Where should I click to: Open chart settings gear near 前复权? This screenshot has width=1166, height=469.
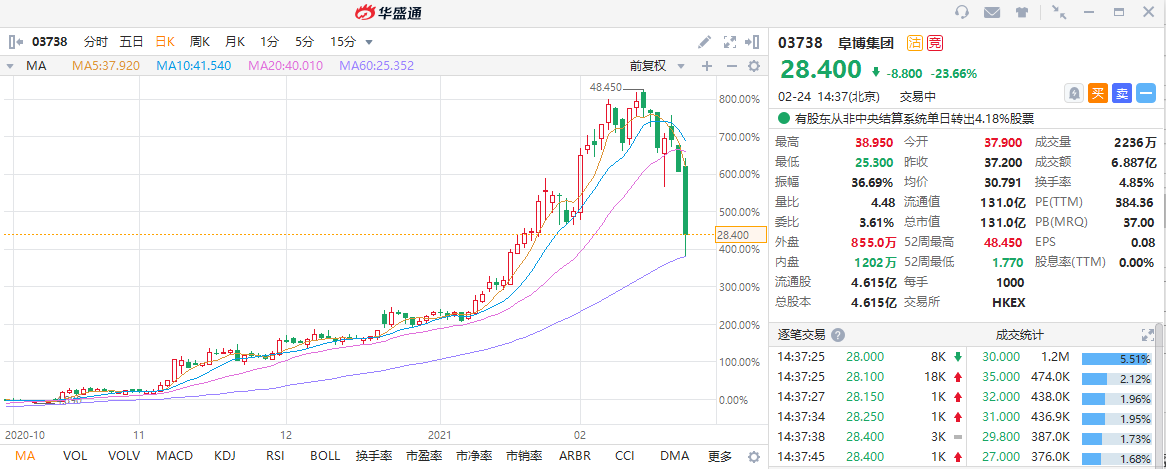pyautogui.click(x=754, y=65)
